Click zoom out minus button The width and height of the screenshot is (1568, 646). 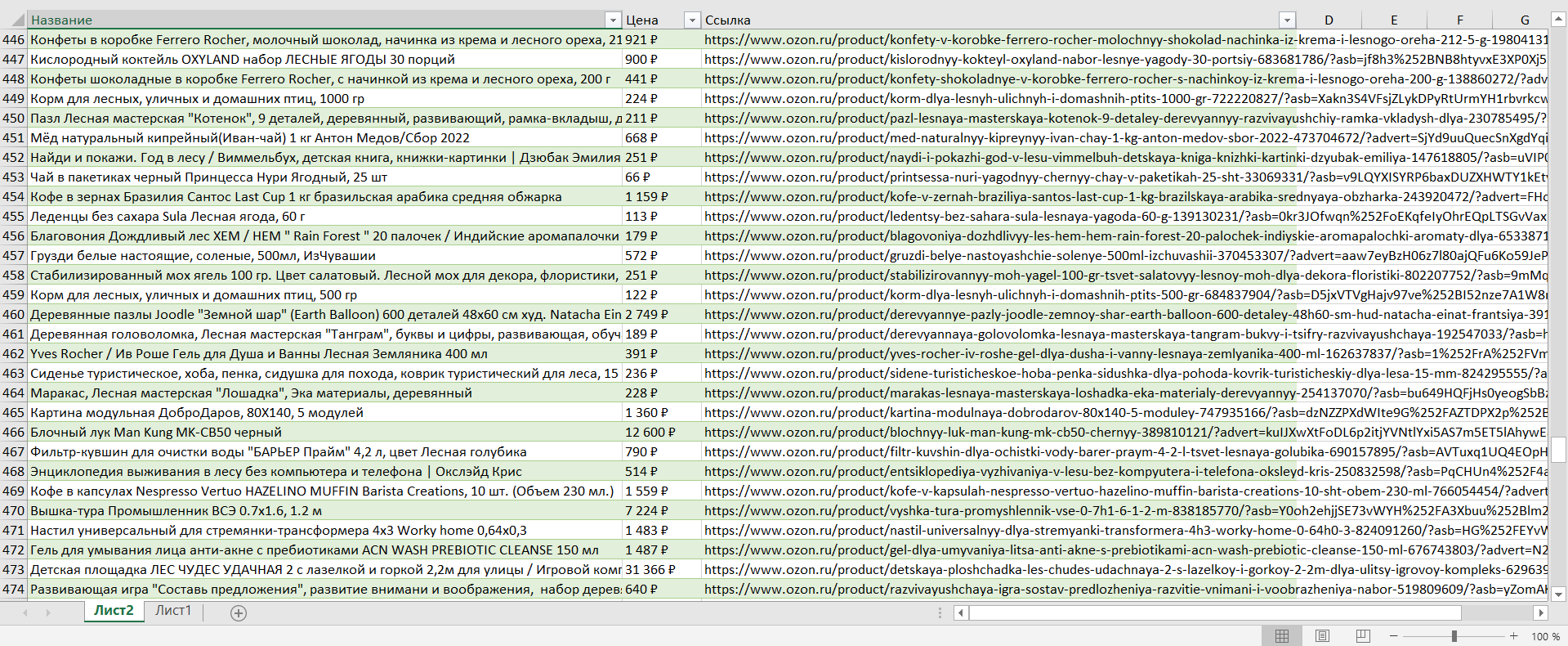coord(1394,636)
